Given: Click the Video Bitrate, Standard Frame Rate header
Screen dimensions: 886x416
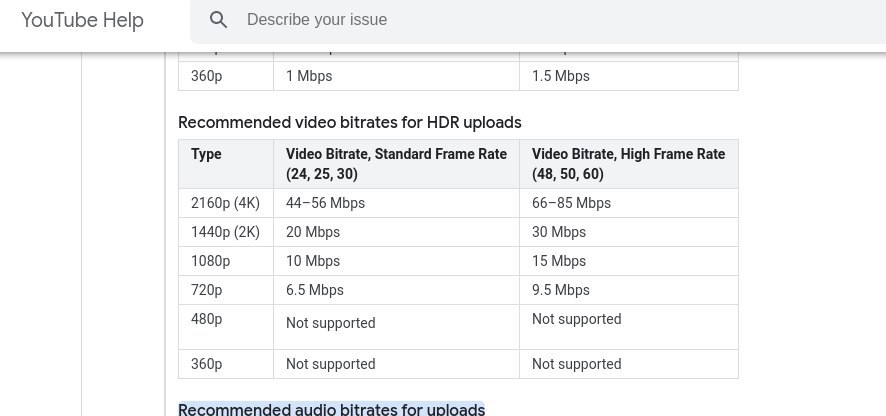Looking at the screenshot, I should [396, 164].
